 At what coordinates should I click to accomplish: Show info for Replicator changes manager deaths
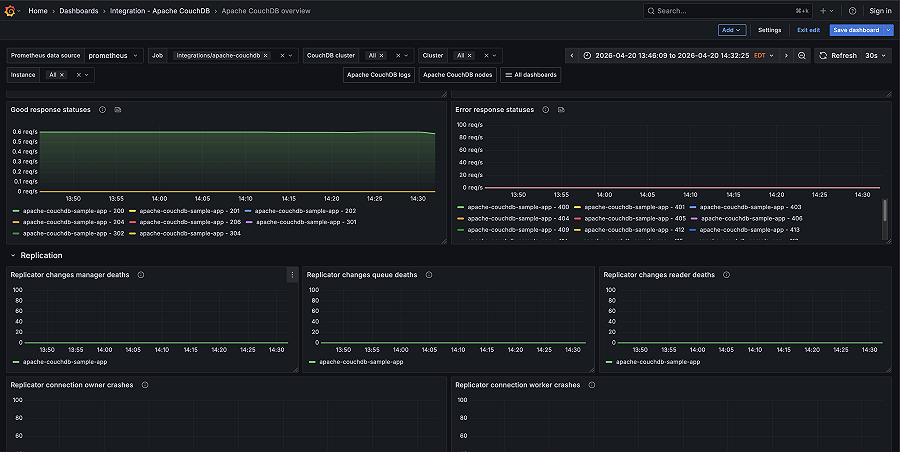tap(141, 275)
